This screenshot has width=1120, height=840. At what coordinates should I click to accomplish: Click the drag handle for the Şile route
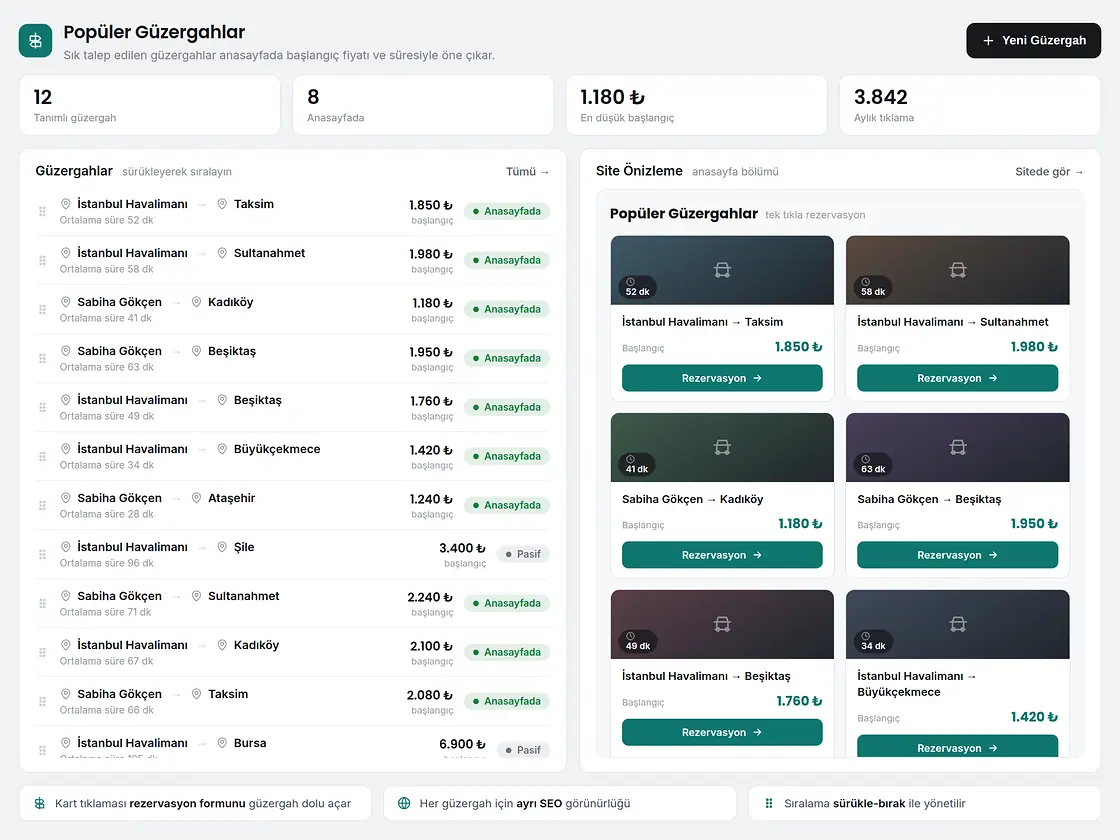[42, 554]
